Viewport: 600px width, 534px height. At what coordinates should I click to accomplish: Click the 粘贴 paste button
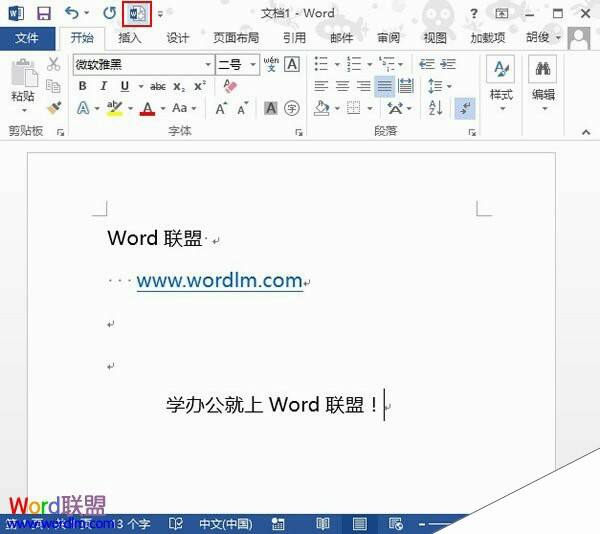(24, 86)
